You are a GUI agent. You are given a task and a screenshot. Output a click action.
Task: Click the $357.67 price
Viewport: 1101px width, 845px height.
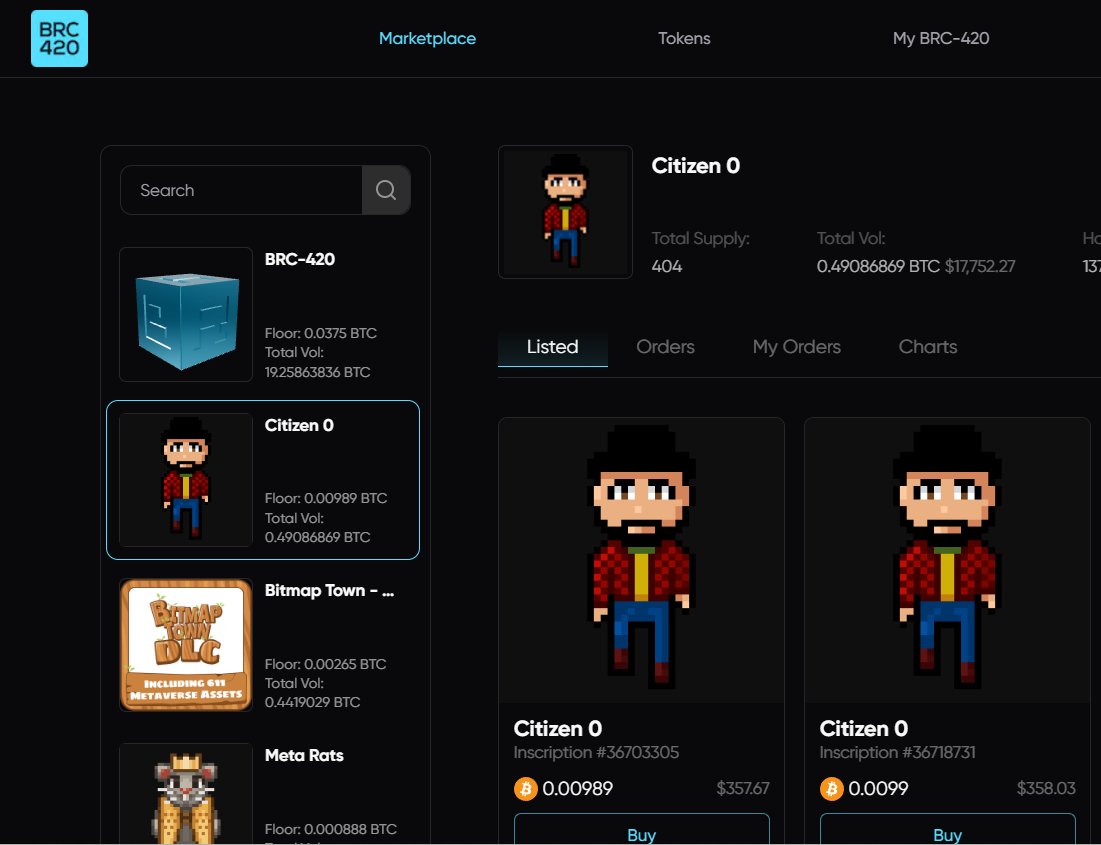pyautogui.click(x=743, y=789)
